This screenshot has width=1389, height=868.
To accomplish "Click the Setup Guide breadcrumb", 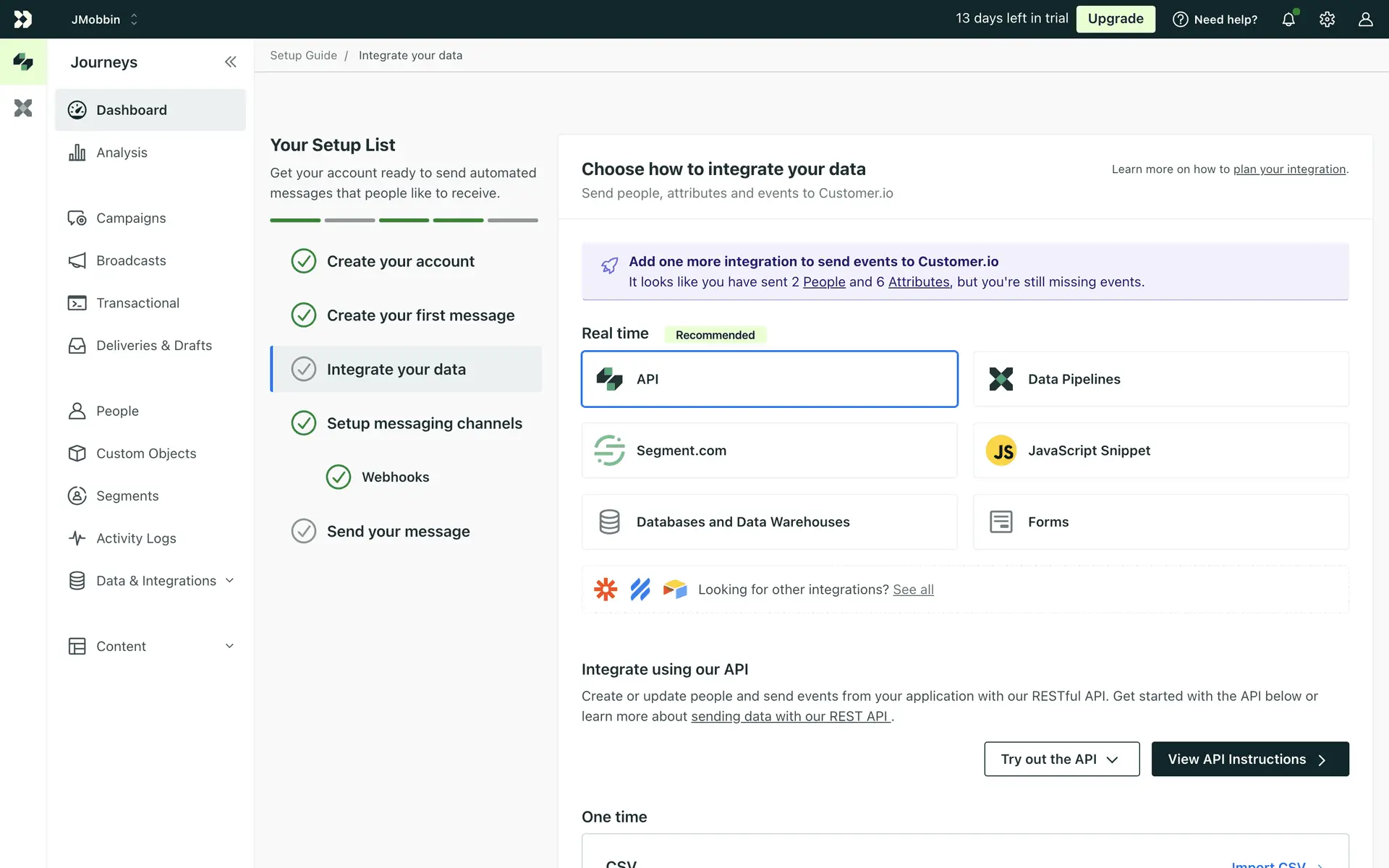I will tap(303, 56).
